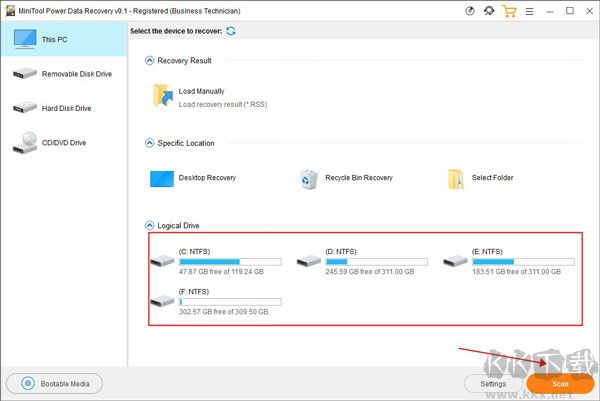Viewport: 600px width, 401px height.
Task: Switch to Hard Disk Drive
Action: click(64, 108)
